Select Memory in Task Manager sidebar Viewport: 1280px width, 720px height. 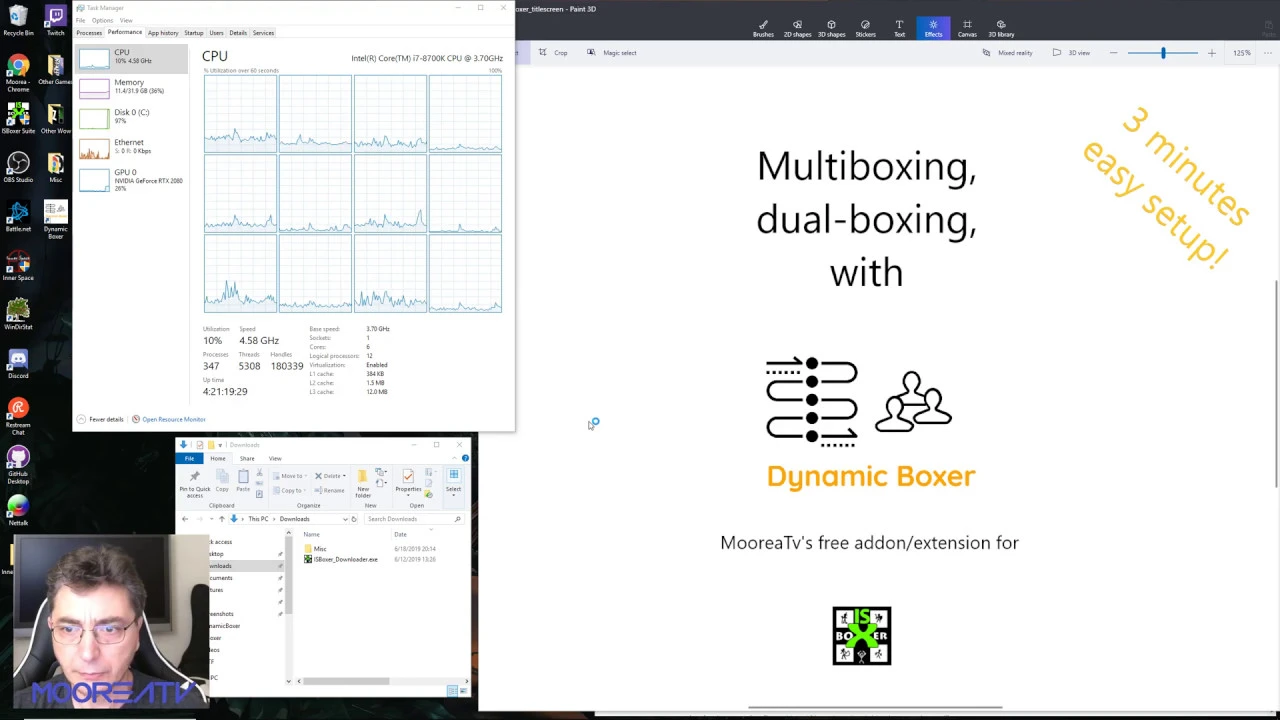131,87
